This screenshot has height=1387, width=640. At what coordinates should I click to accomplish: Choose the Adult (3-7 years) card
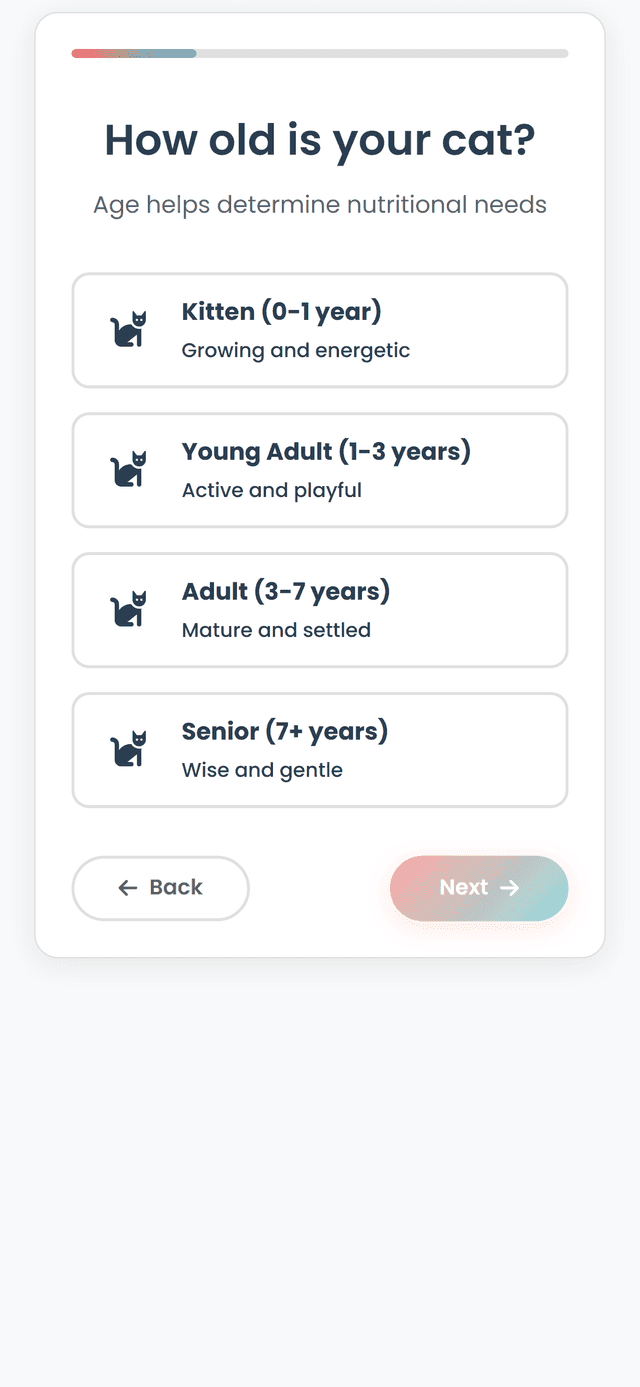click(320, 610)
